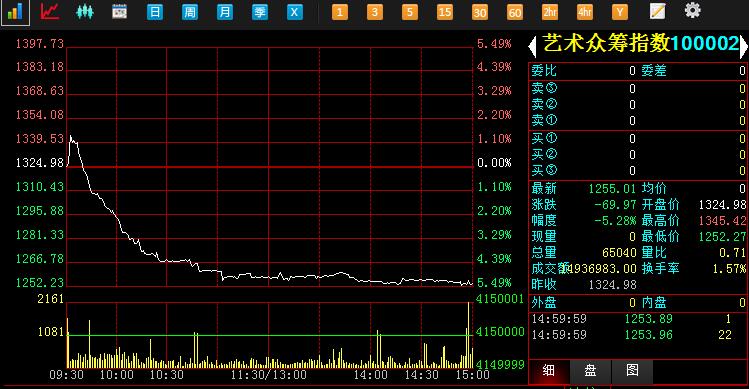Image resolution: width=749 pixels, height=389 pixels.
Task: Select daily period 日 button
Action: 155,11
